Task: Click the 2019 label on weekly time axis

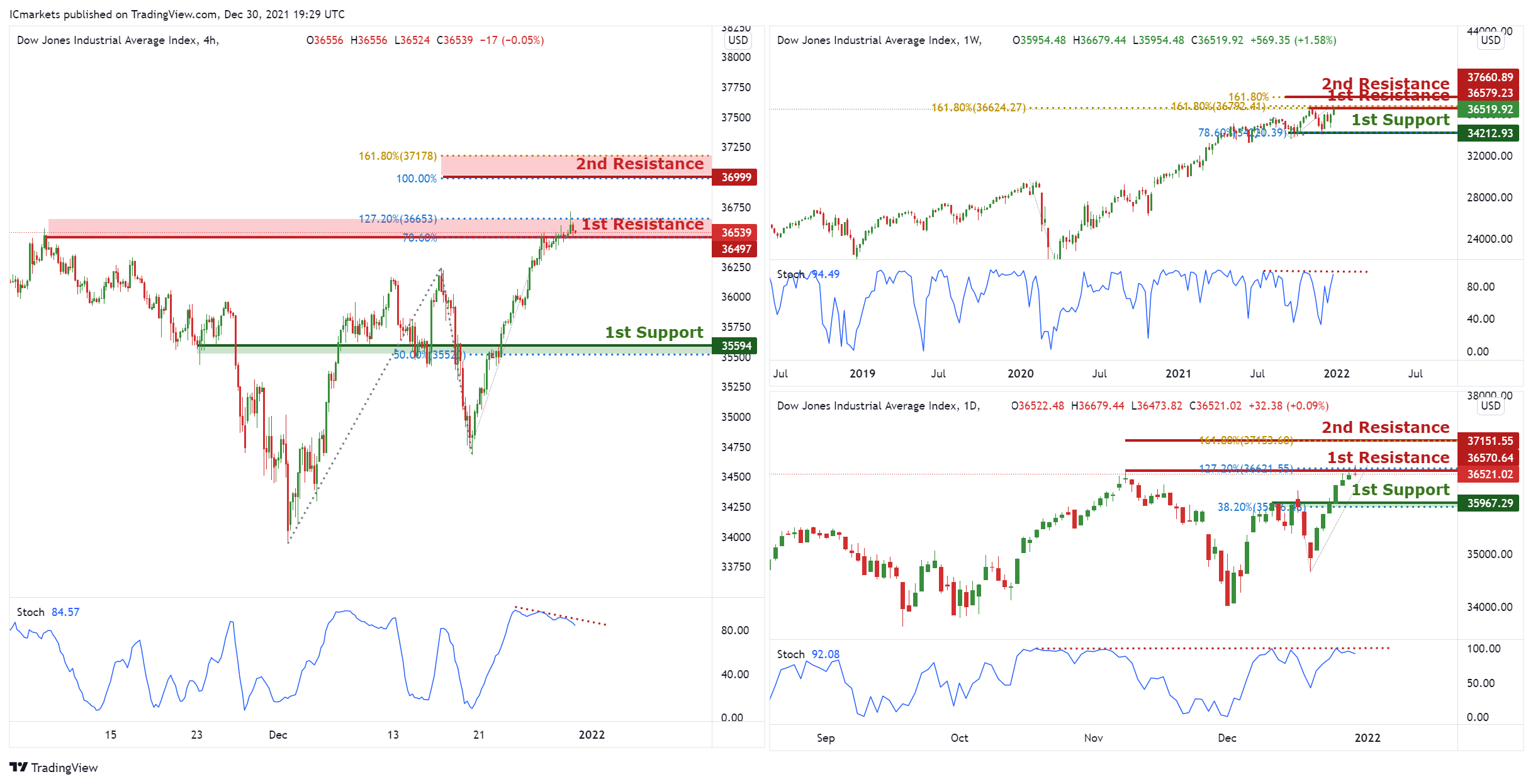Action: point(862,374)
